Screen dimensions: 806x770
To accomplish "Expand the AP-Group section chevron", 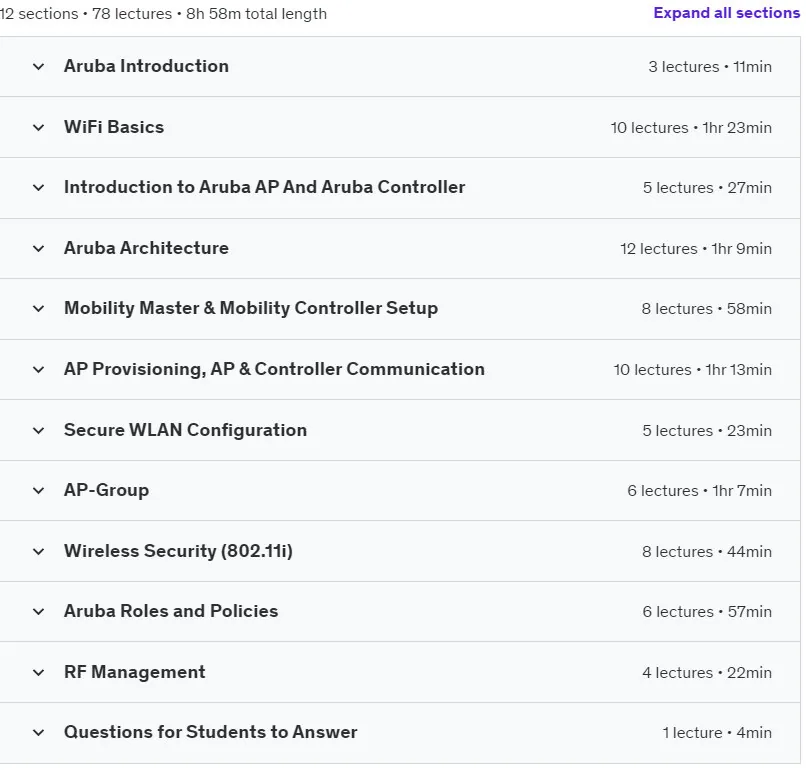I will [x=39, y=491].
